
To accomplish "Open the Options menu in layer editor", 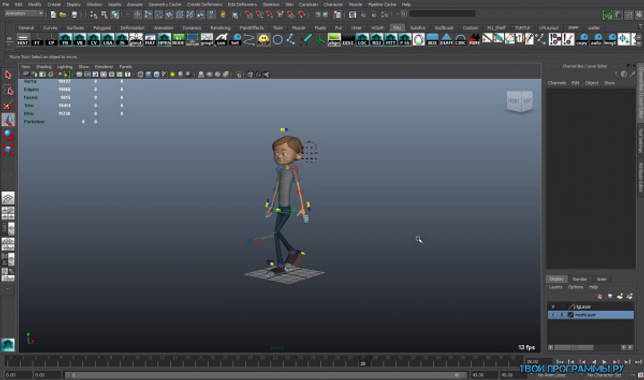I will (x=575, y=287).
